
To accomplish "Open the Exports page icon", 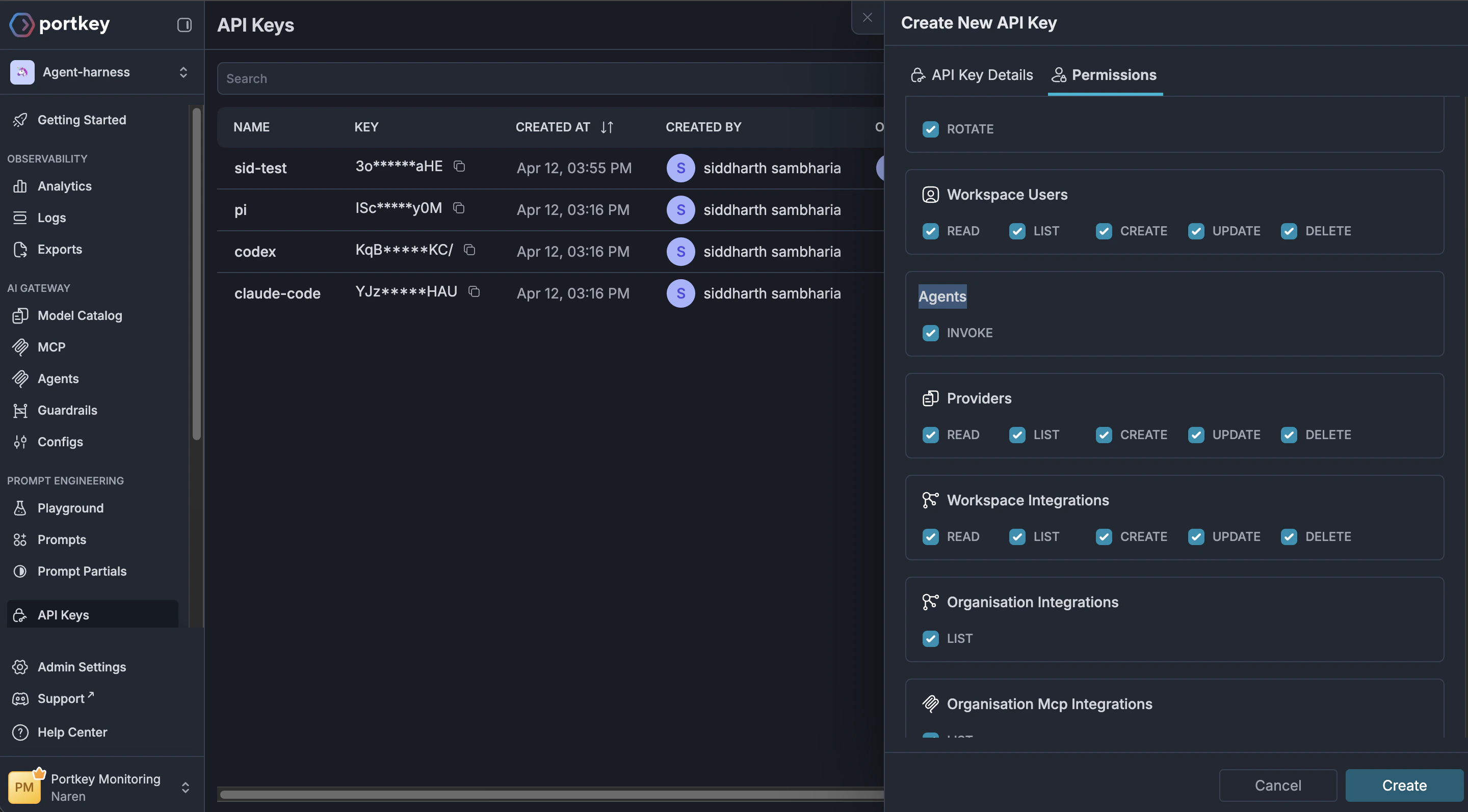I will coord(20,250).
